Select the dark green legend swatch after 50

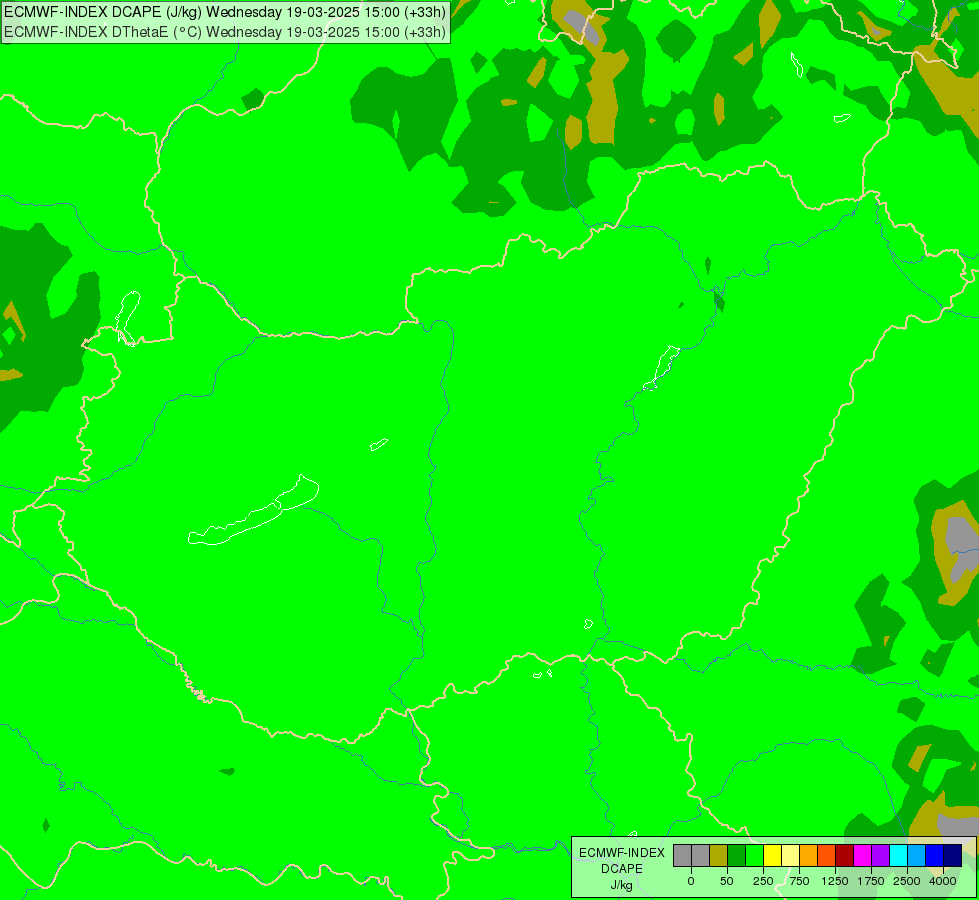736,856
